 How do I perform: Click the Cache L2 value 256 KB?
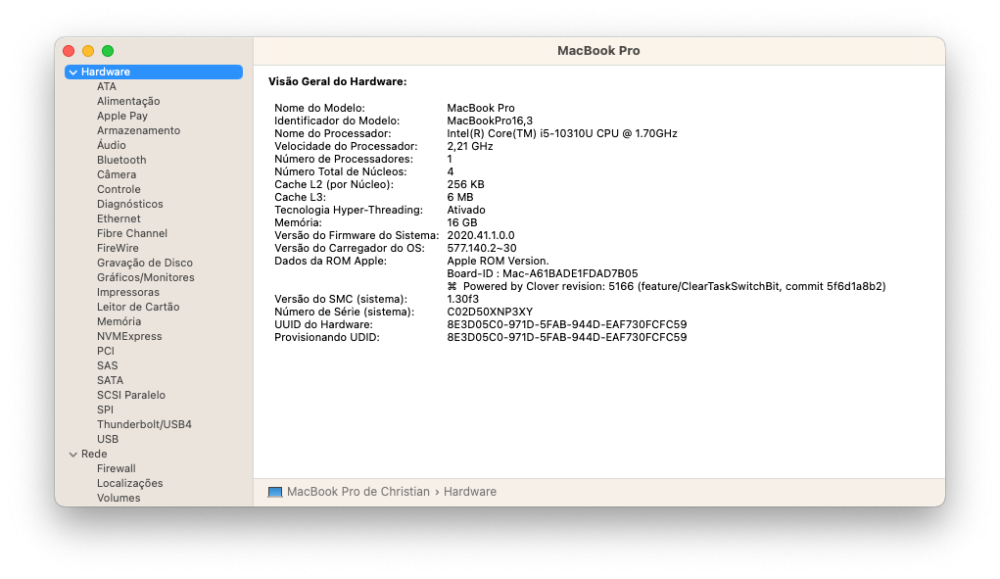pyautogui.click(x=466, y=184)
